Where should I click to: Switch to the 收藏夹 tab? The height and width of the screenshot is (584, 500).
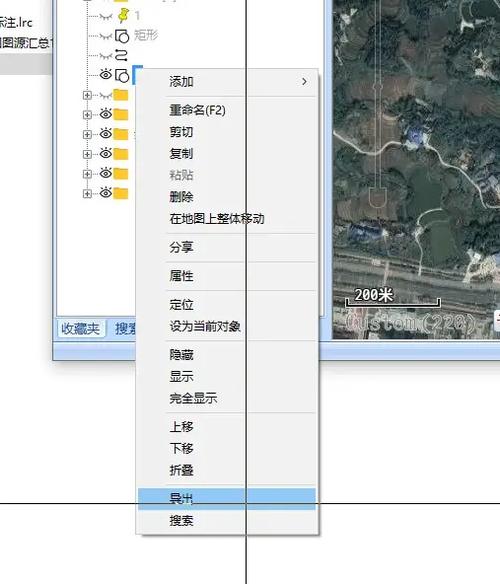81,328
